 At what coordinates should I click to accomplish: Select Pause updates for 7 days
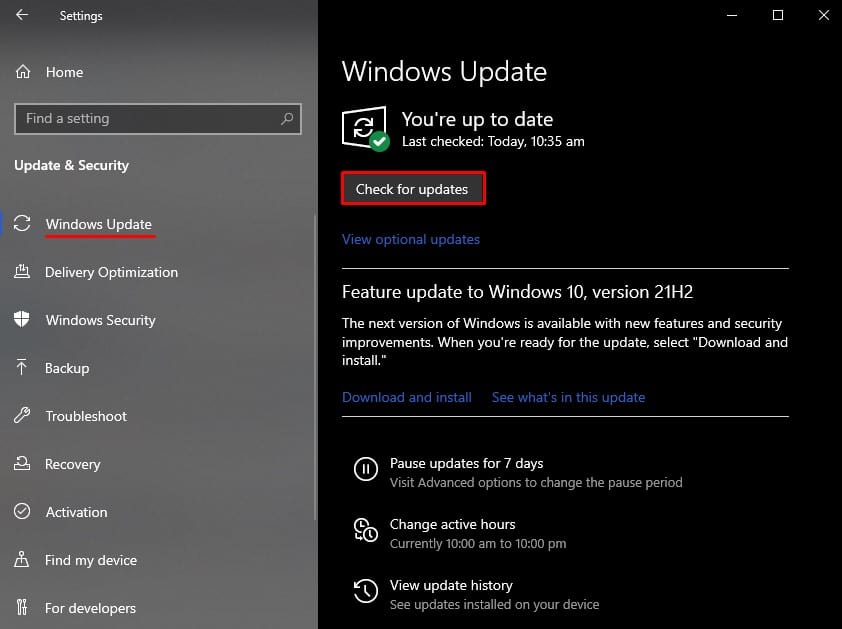coord(467,463)
